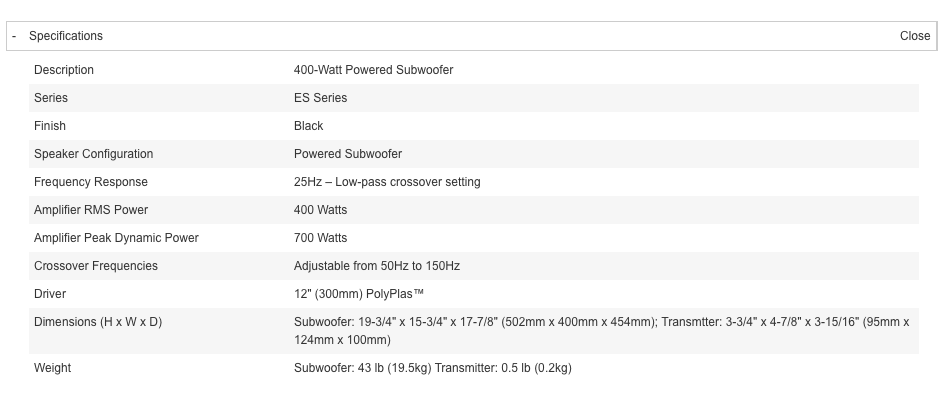Select the Finish row label
The height and width of the screenshot is (404, 948).
point(50,126)
